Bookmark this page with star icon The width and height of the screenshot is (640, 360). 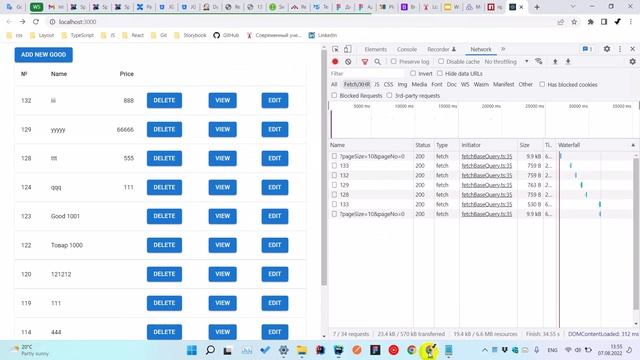tap(574, 22)
